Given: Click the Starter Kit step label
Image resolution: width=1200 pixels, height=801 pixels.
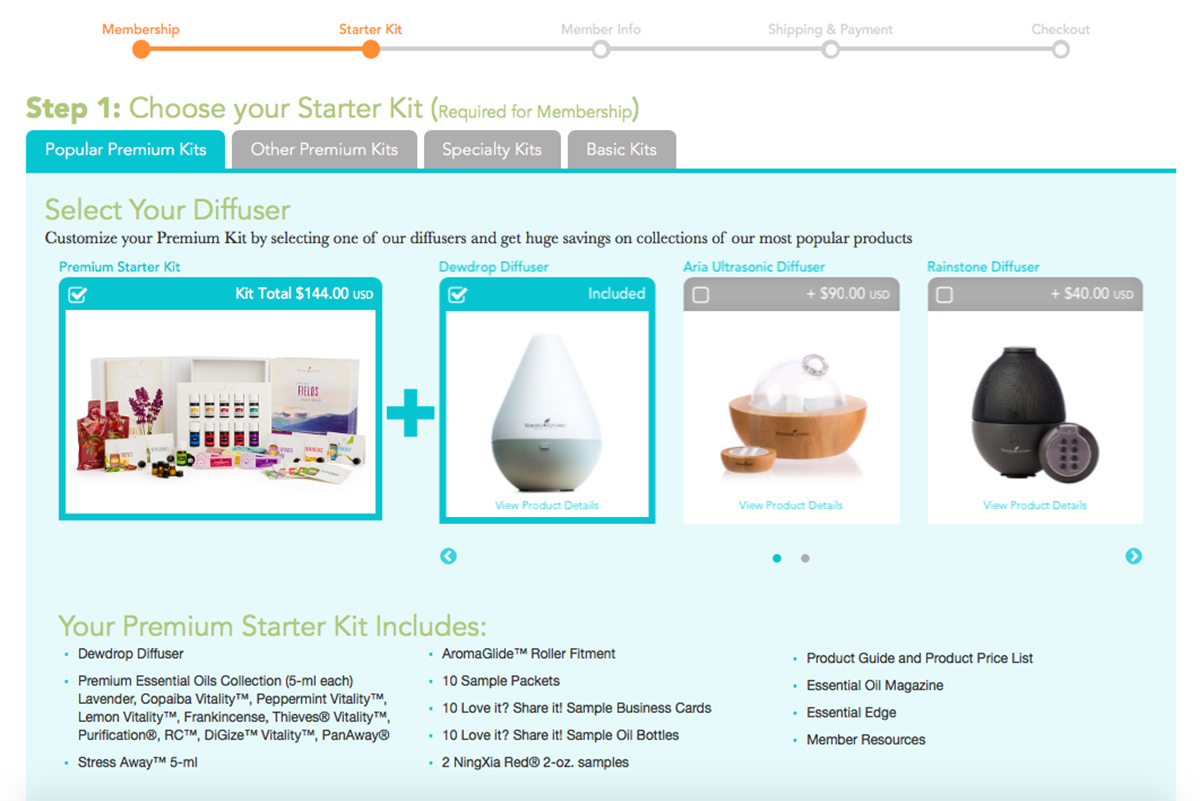Looking at the screenshot, I should point(371,29).
